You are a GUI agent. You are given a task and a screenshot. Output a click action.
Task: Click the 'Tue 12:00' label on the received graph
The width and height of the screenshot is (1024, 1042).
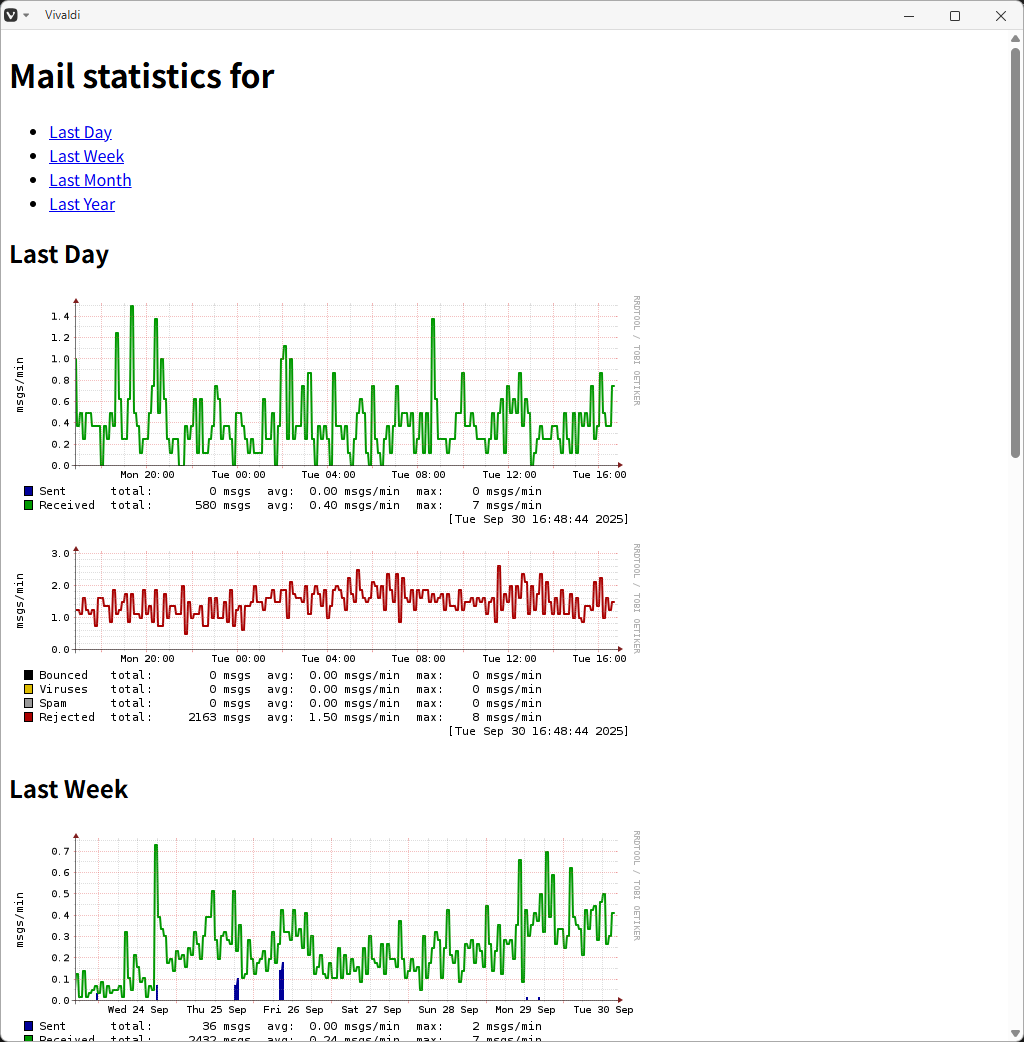[x=509, y=474]
